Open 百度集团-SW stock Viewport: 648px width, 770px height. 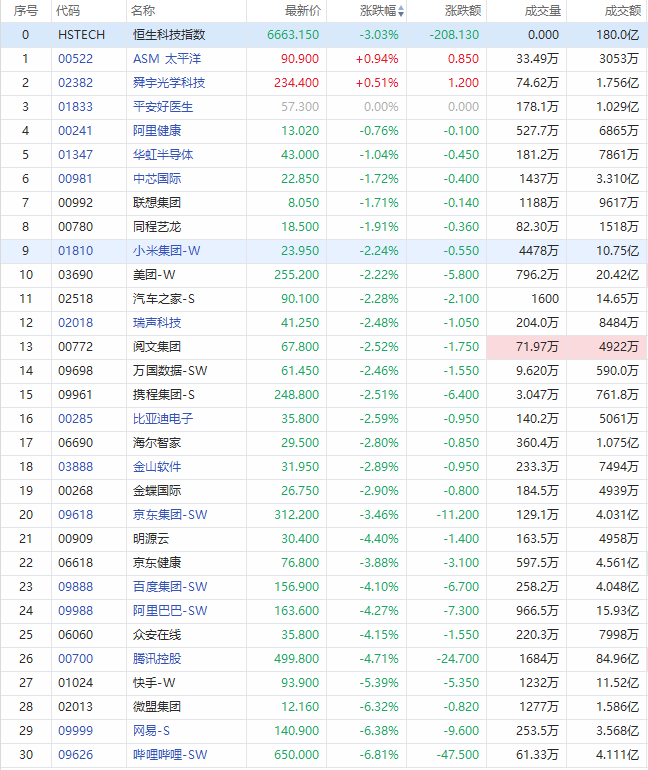pyautogui.click(x=170, y=587)
